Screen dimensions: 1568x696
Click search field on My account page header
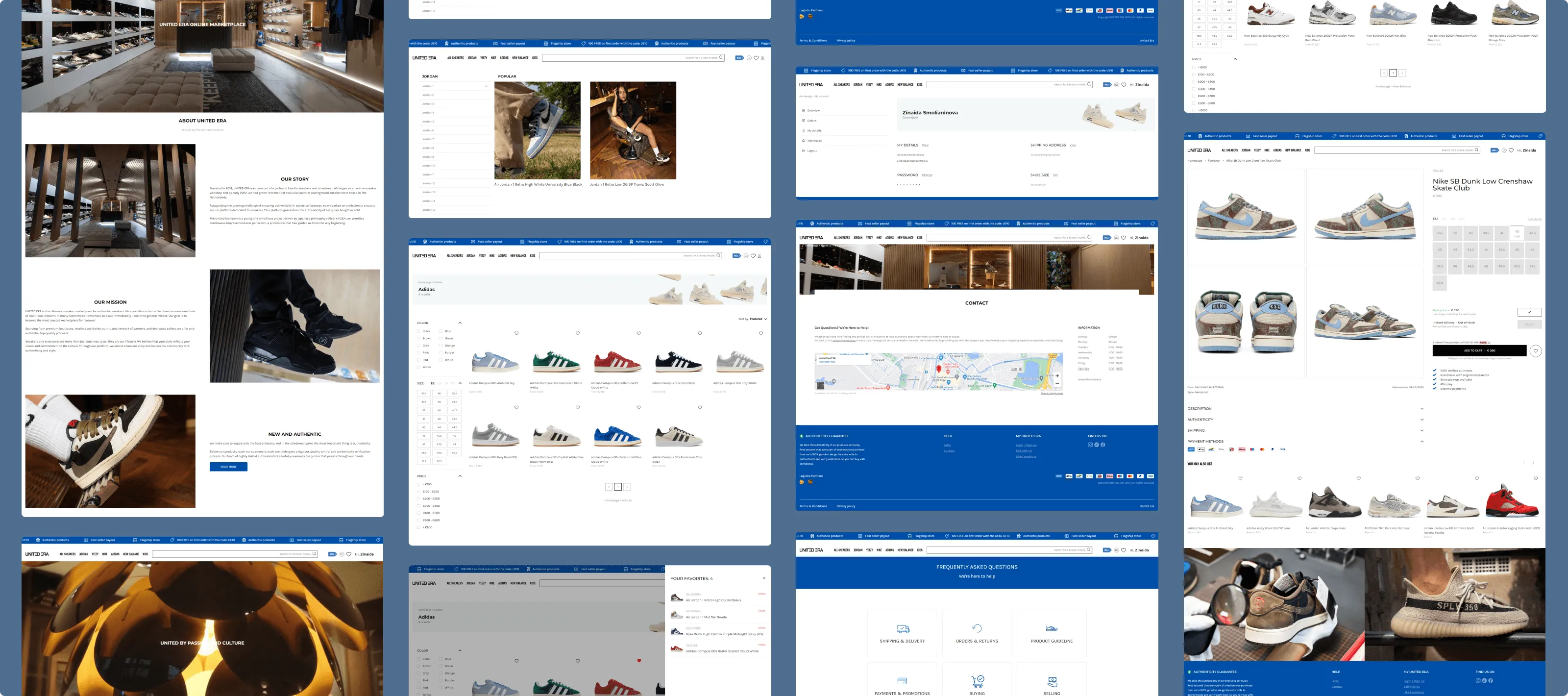click(1009, 85)
